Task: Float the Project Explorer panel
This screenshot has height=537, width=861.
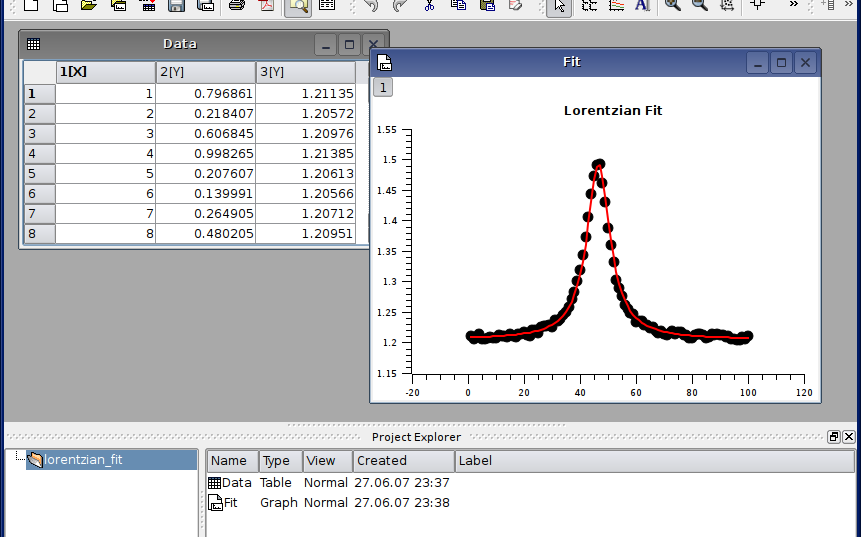Action: pos(834,437)
